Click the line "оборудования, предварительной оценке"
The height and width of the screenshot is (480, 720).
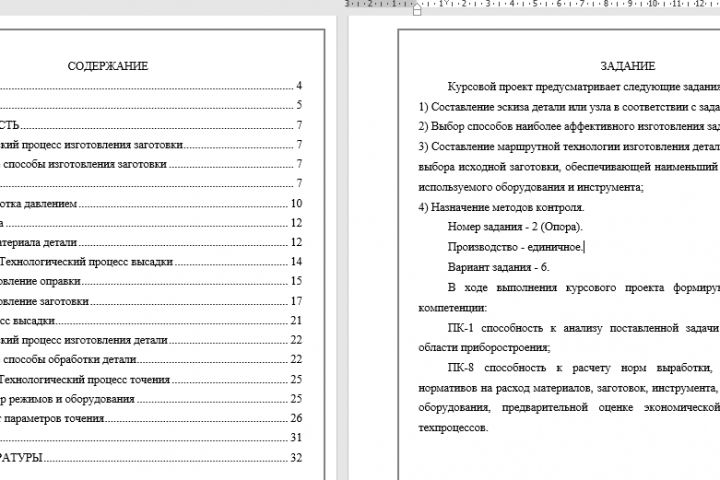[569, 407]
